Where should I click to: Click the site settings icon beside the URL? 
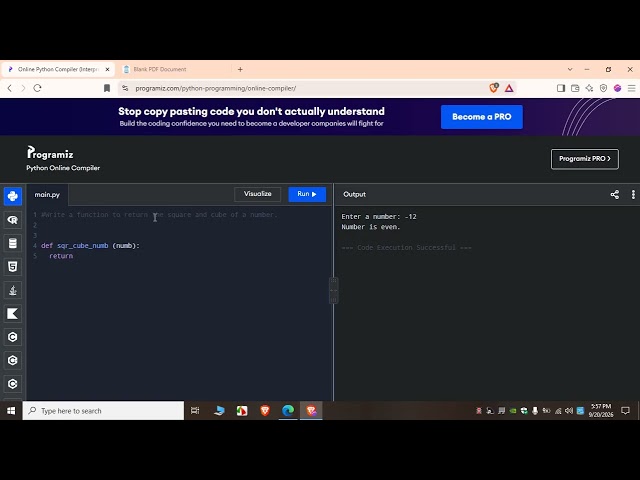(x=125, y=88)
